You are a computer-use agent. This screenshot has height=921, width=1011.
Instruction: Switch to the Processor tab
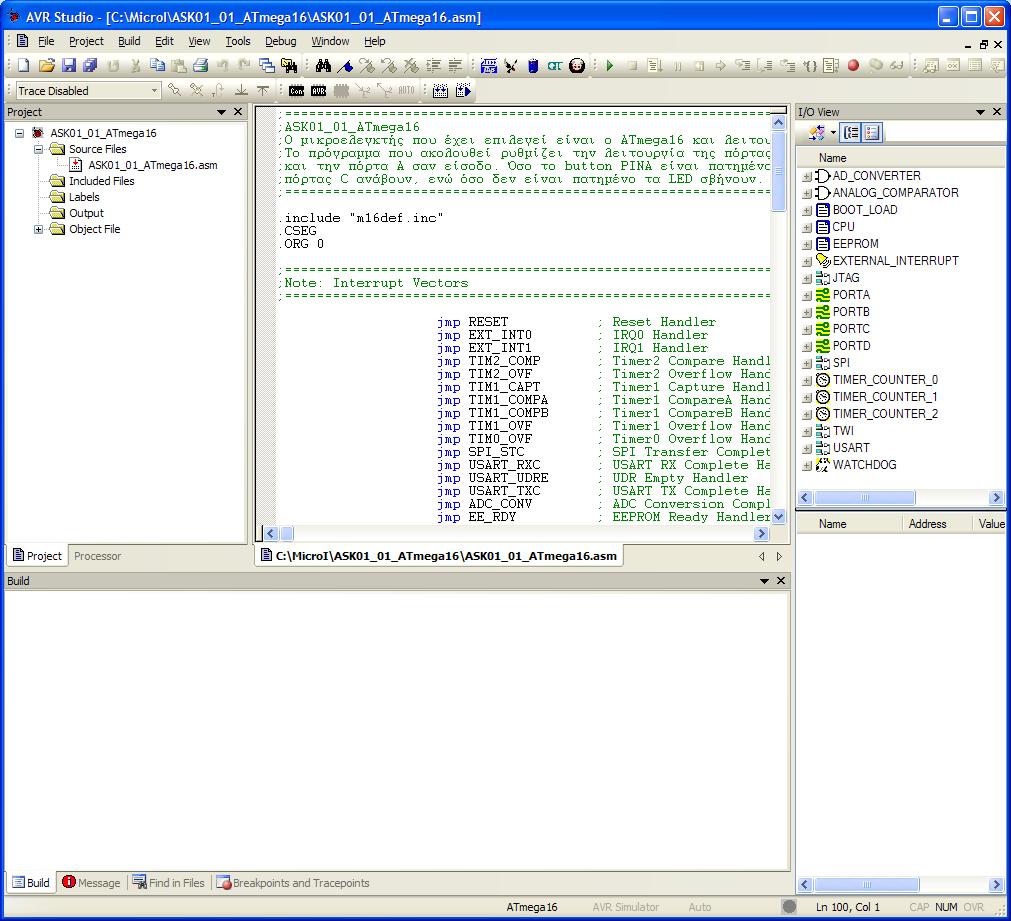[97, 556]
